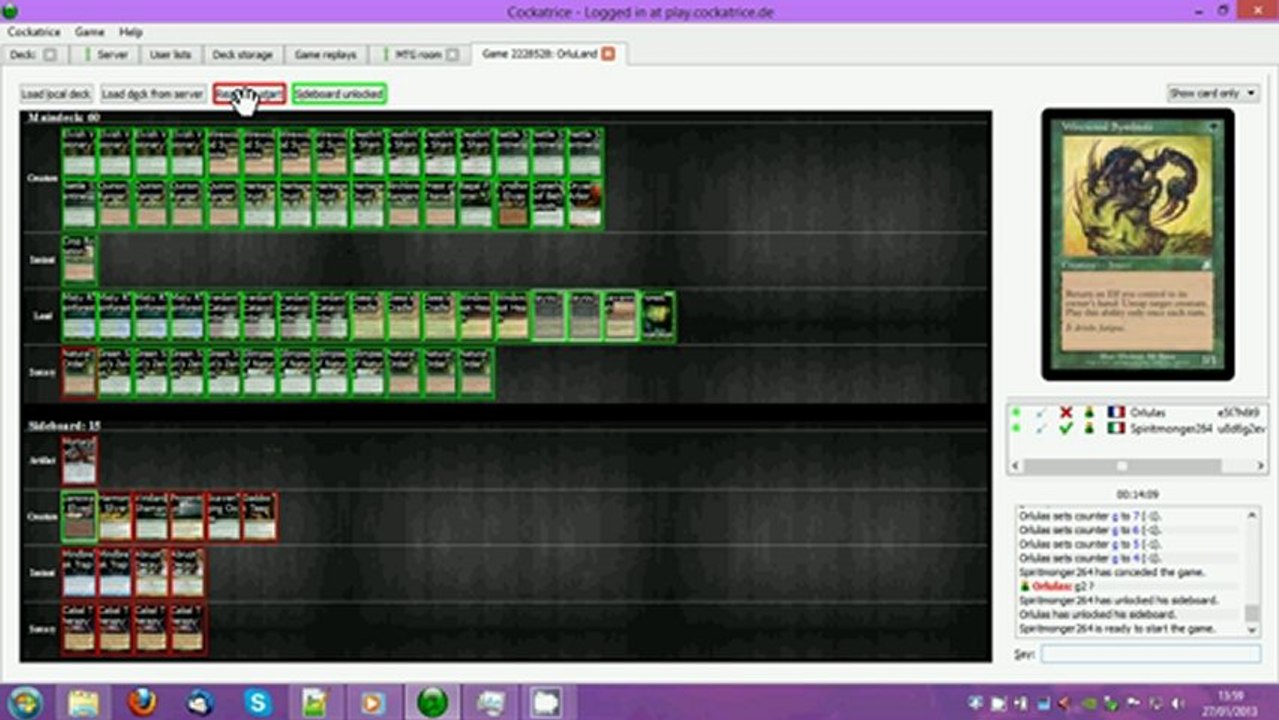Image resolution: width=1279 pixels, height=720 pixels.
Task: Open the orange media player taskbar icon
Action: coord(373,703)
